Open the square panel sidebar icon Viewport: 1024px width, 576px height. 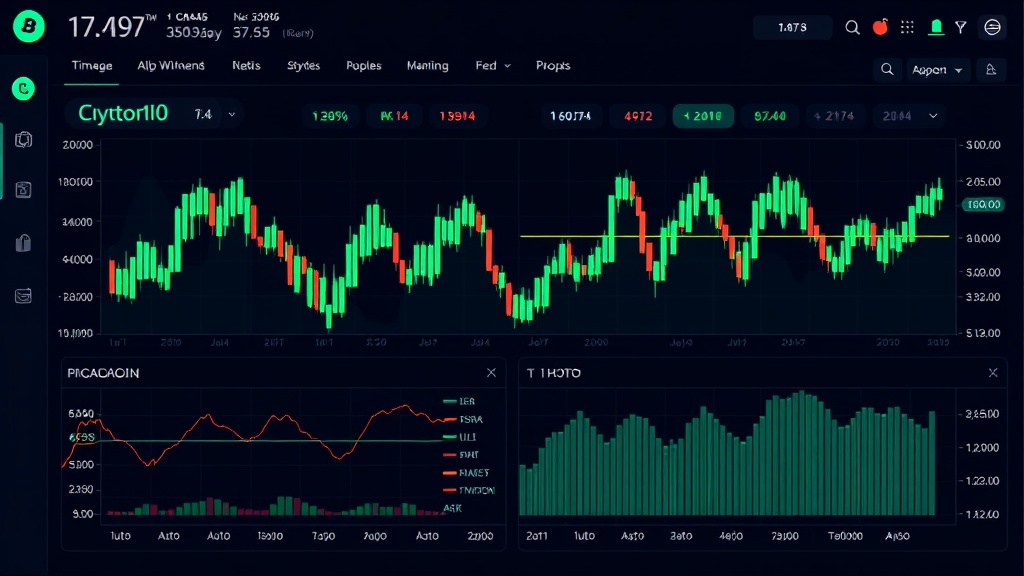coord(24,190)
